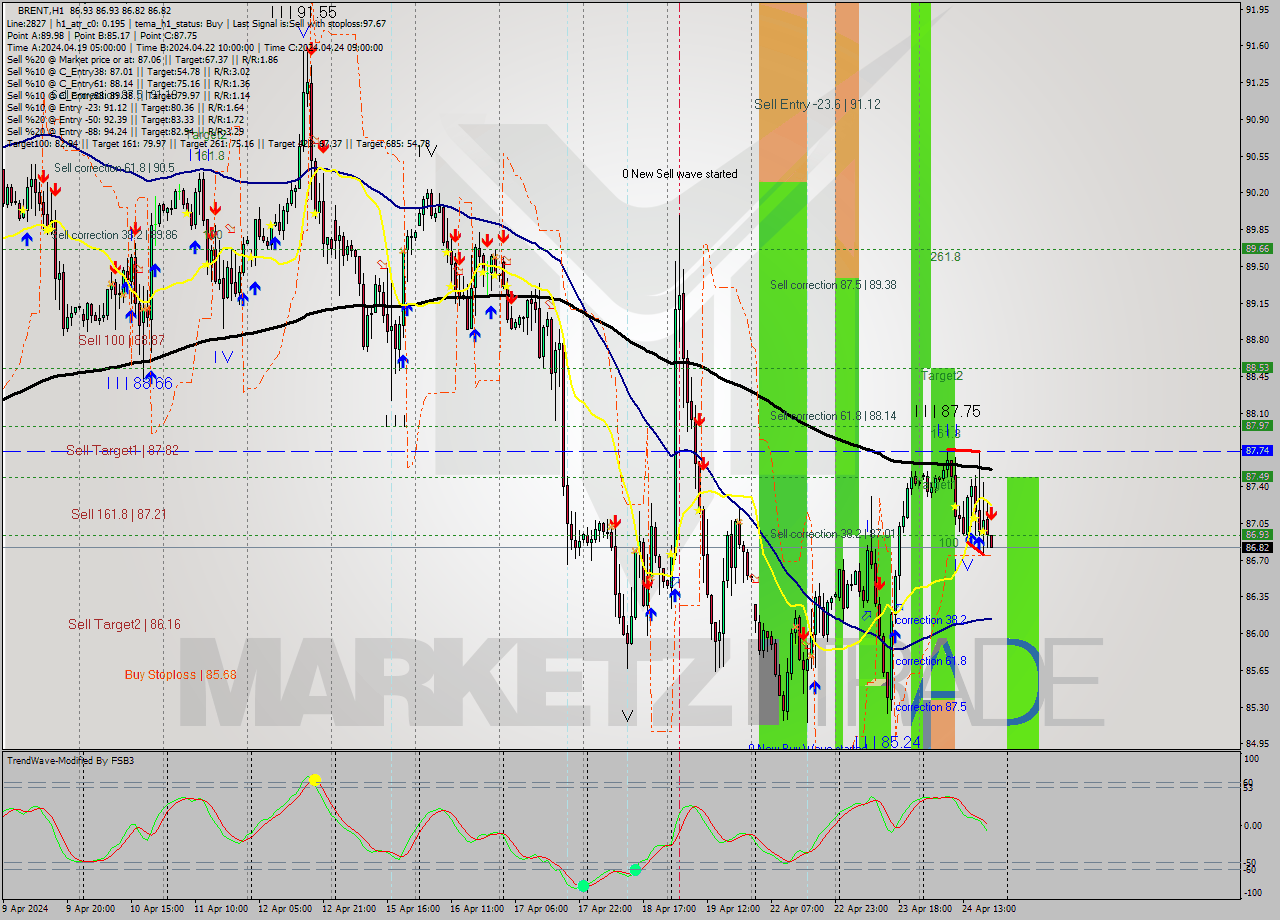Click the red down arrow near latest candles

(x=990, y=514)
